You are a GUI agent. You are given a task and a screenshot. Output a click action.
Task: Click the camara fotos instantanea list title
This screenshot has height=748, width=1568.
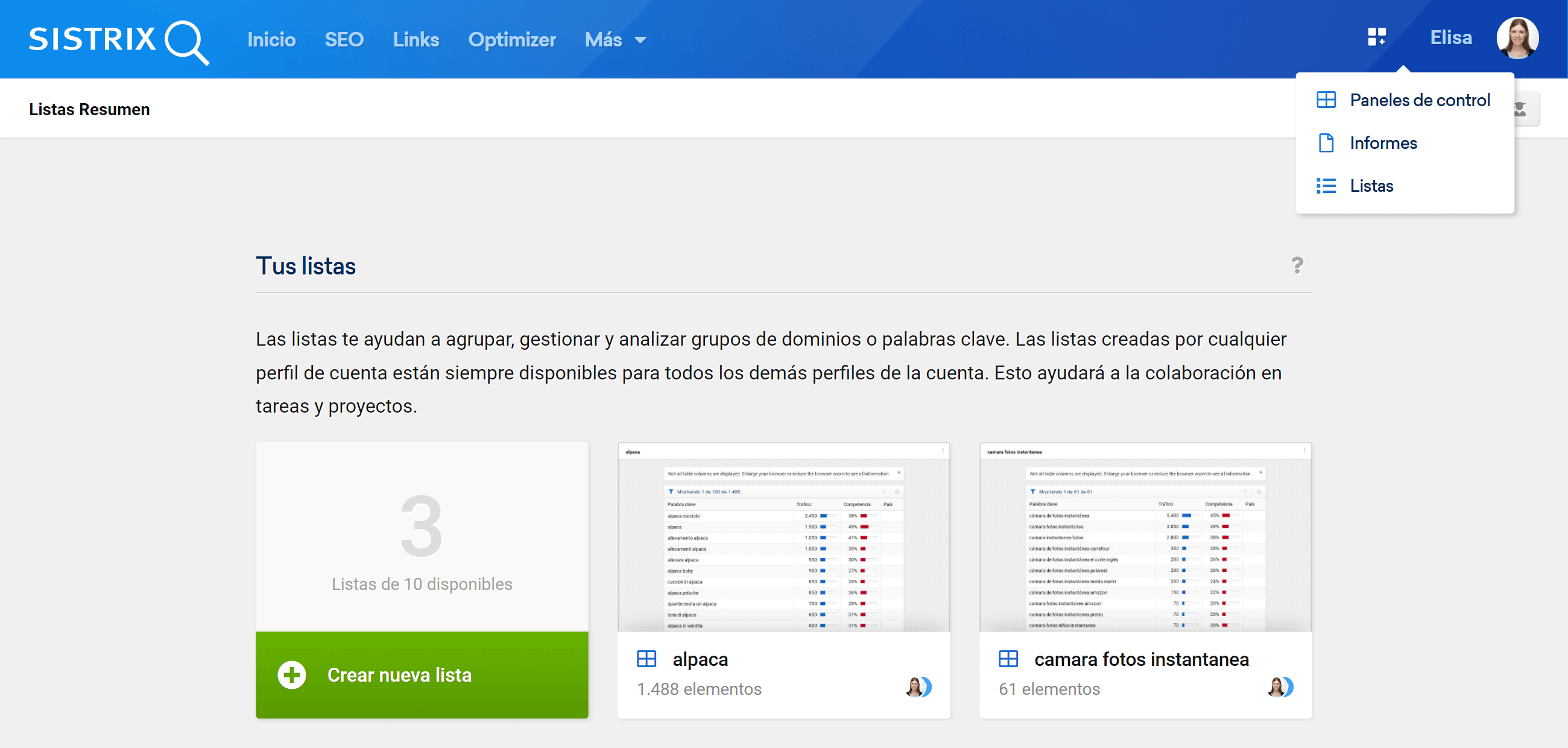[1141, 659]
